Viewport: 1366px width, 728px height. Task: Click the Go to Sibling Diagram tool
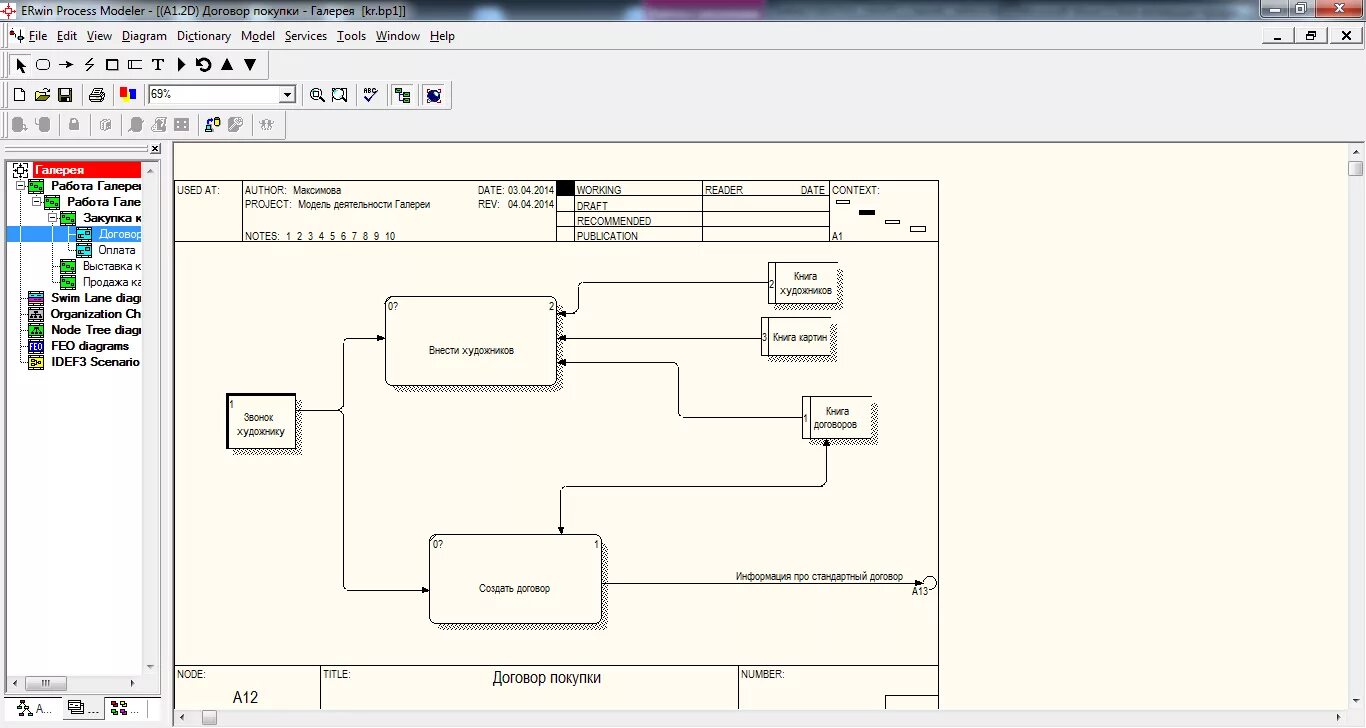204,65
